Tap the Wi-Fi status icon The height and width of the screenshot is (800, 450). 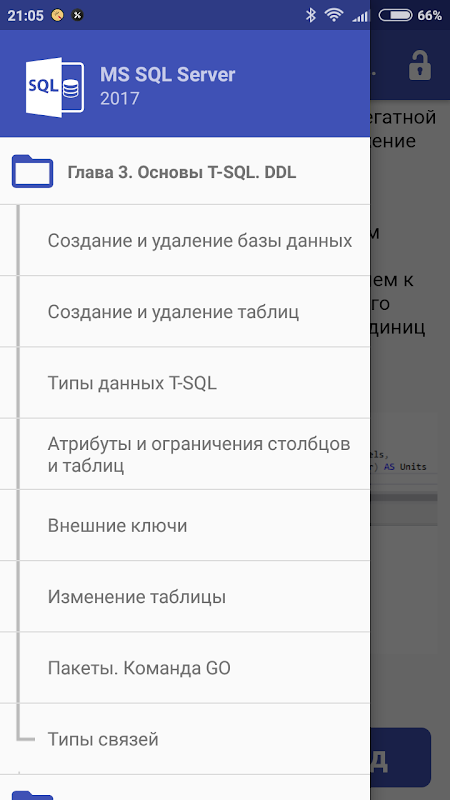click(334, 15)
